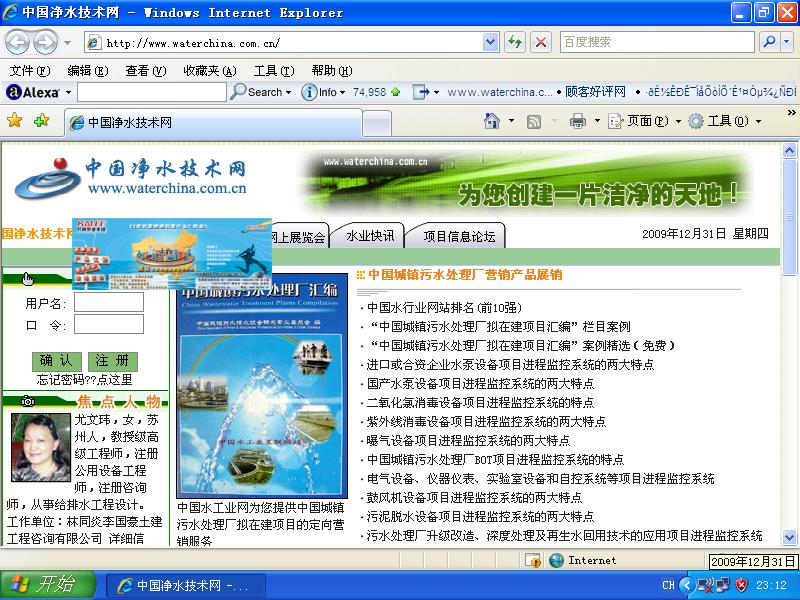Image resolution: width=800 pixels, height=600 pixels.
Task: Open the RSS feeds icon
Action: 534,121
